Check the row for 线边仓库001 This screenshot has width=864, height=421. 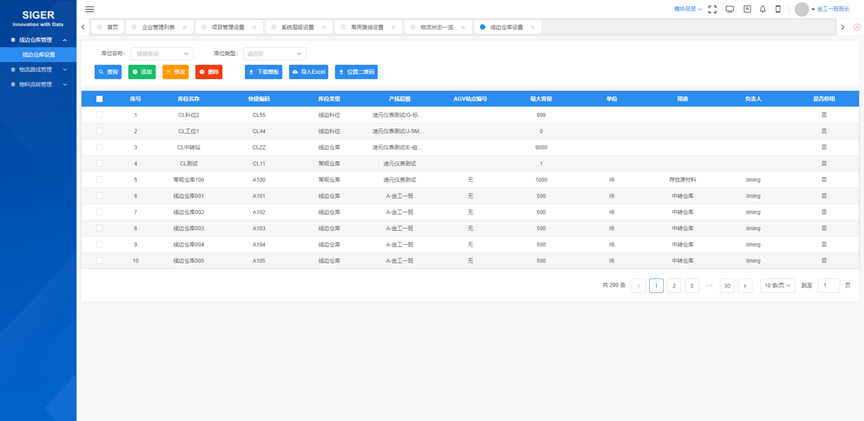tap(99, 196)
